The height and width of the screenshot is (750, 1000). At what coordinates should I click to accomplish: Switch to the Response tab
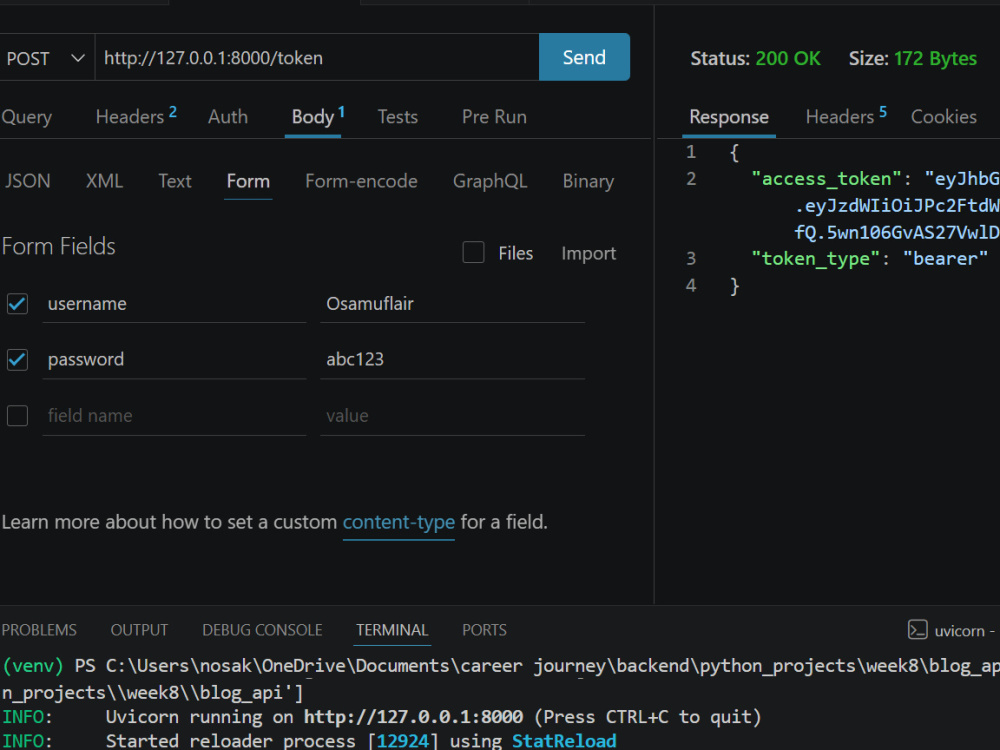729,117
